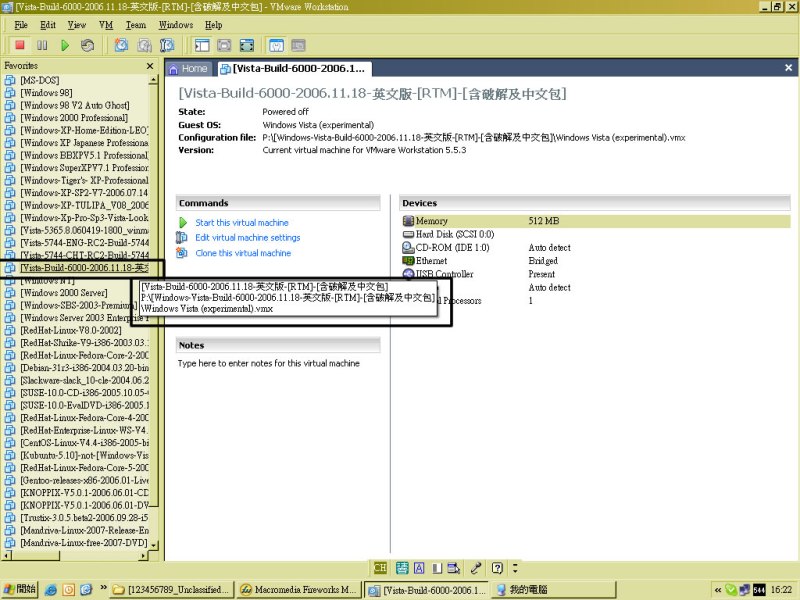Open the Help menu

(213, 25)
